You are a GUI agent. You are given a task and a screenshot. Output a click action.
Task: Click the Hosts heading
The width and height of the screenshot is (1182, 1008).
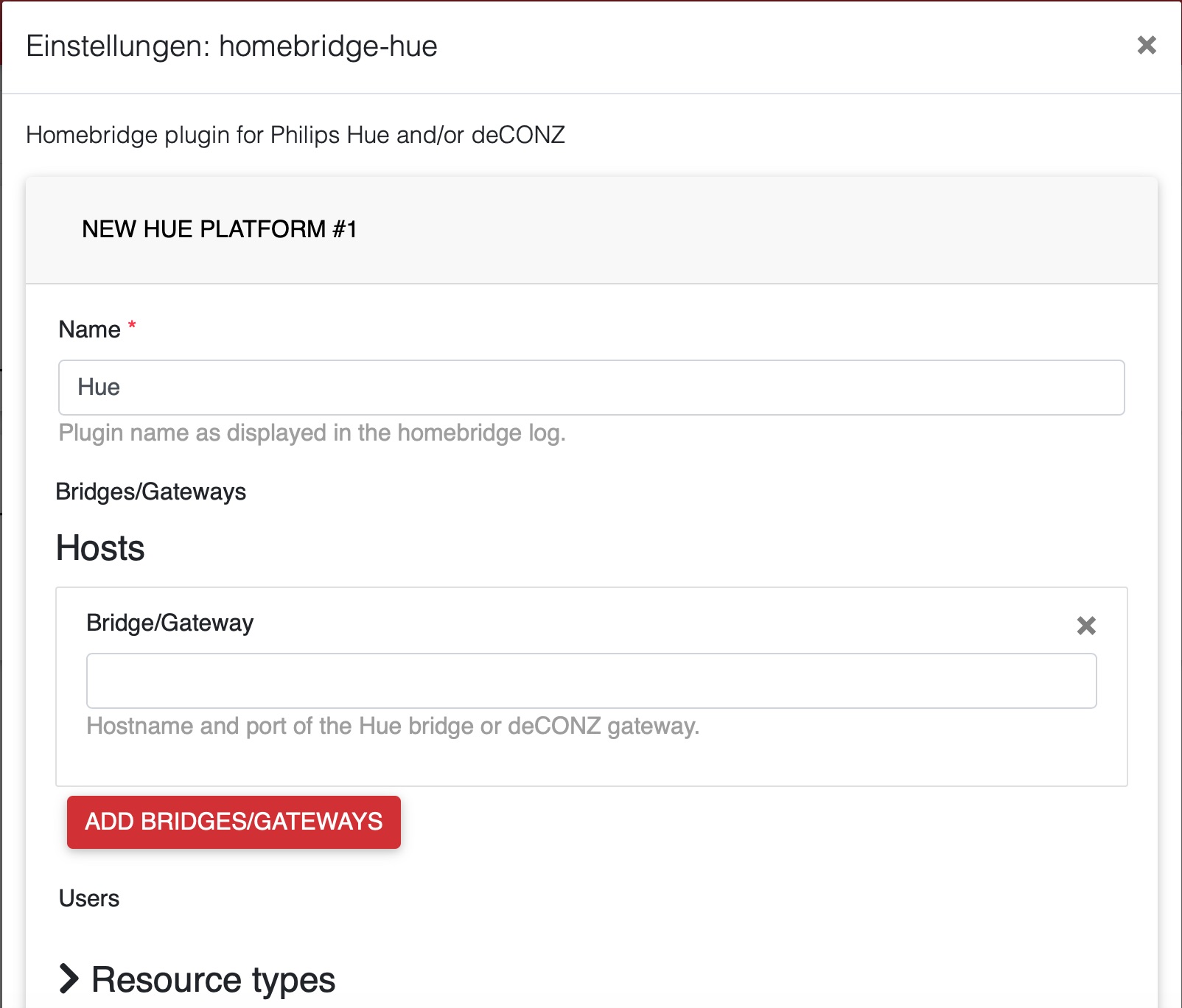(x=100, y=548)
